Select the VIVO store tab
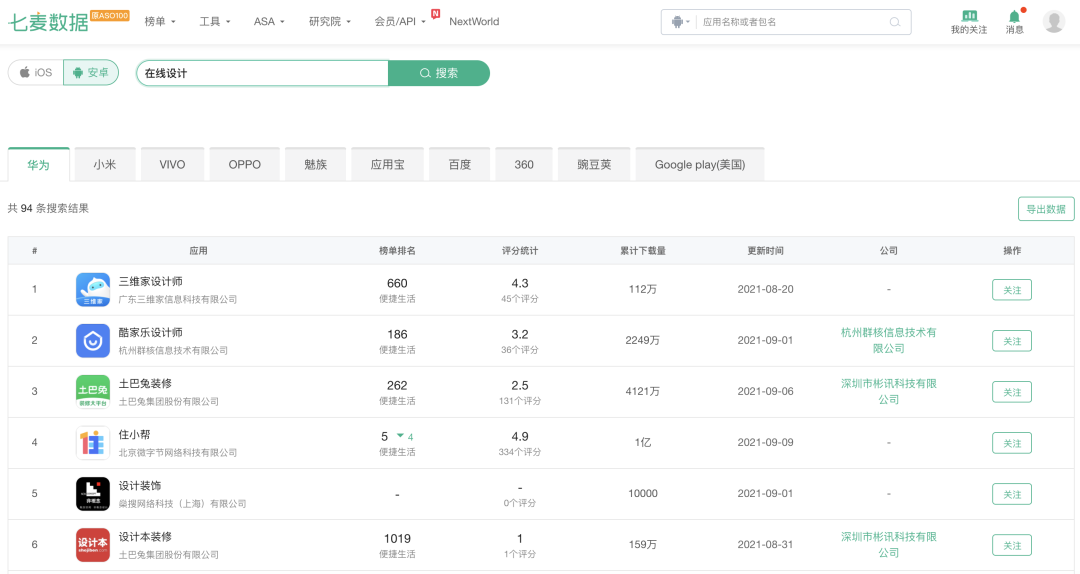1080x574 pixels. [172, 165]
